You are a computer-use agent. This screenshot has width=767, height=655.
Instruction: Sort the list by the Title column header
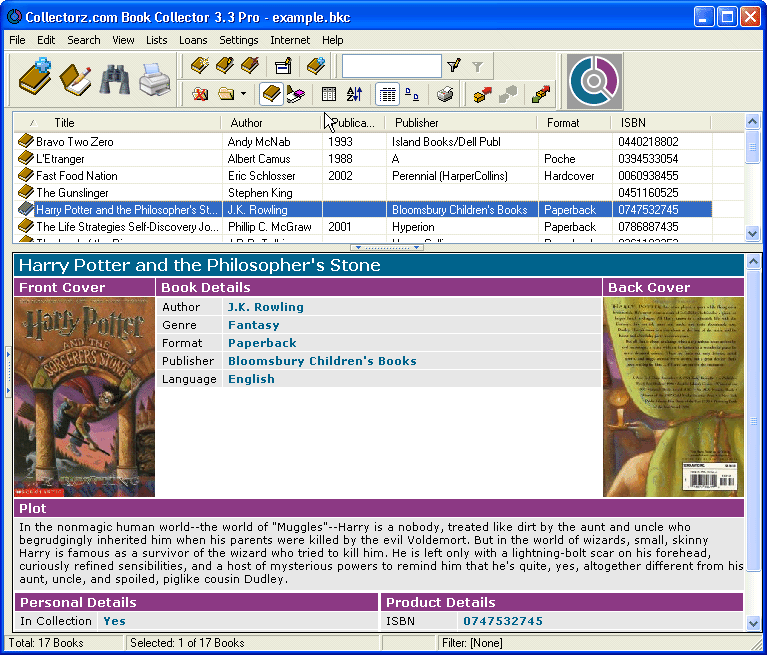[117, 123]
